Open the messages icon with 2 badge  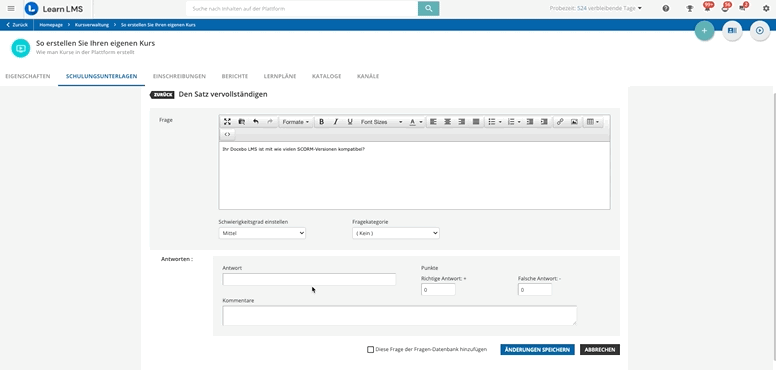[743, 7]
